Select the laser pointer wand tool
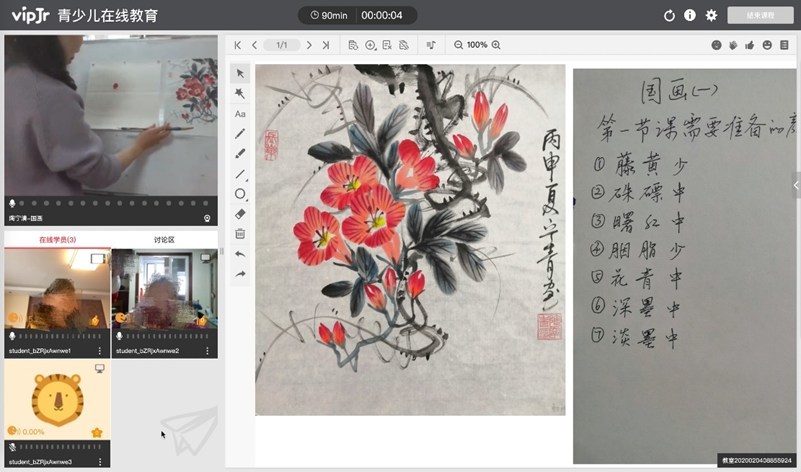The image size is (801, 472). click(x=240, y=93)
